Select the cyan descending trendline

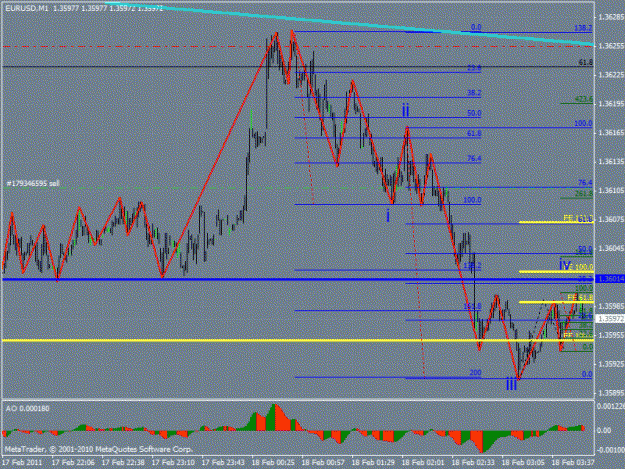click(x=350, y=23)
